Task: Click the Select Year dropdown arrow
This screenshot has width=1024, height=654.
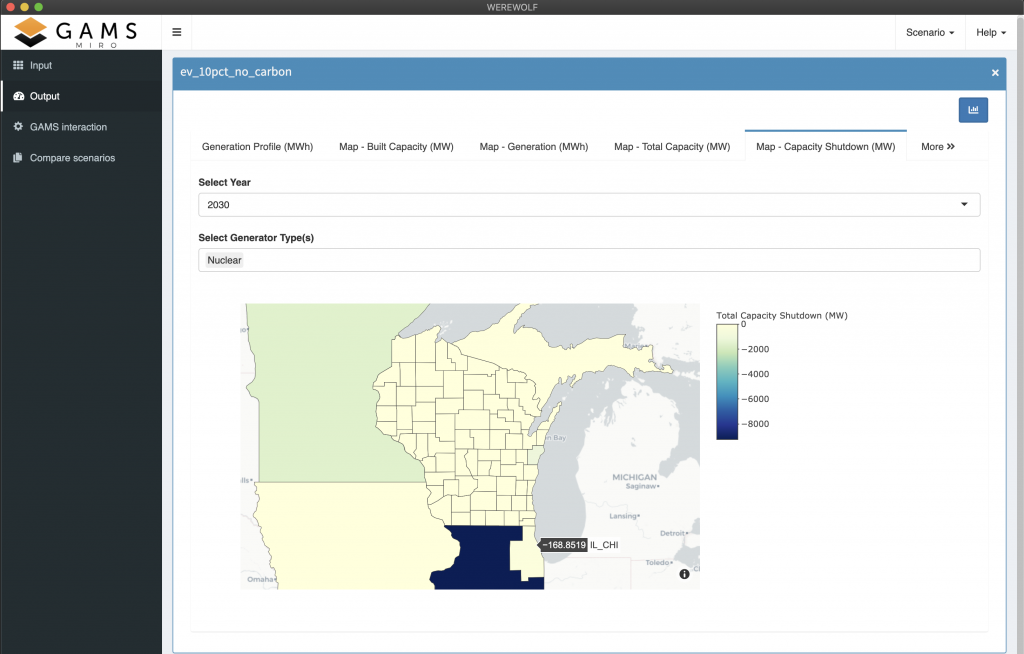Action: [x=964, y=204]
